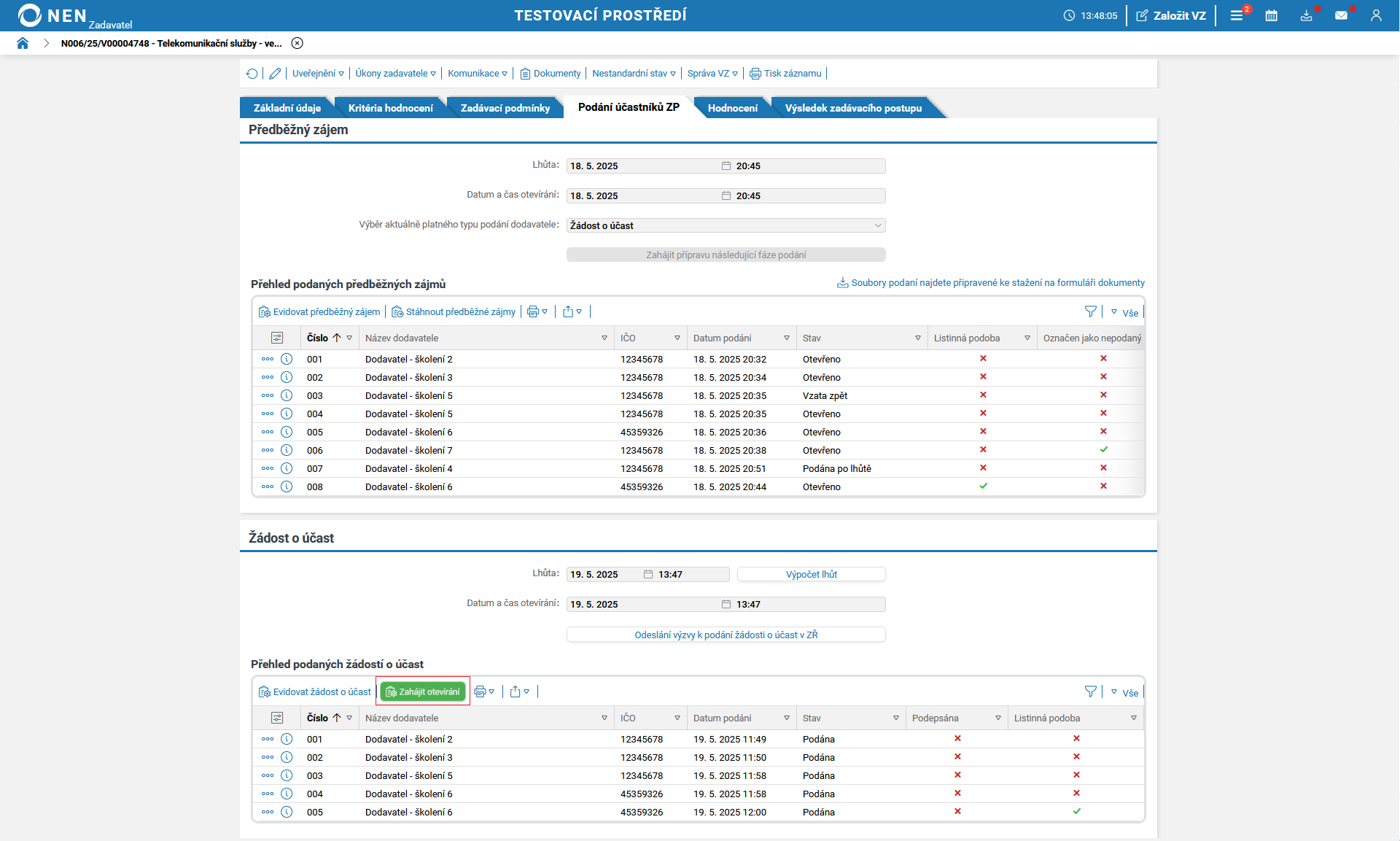Open info icon for preliminary interest 003

point(287,395)
